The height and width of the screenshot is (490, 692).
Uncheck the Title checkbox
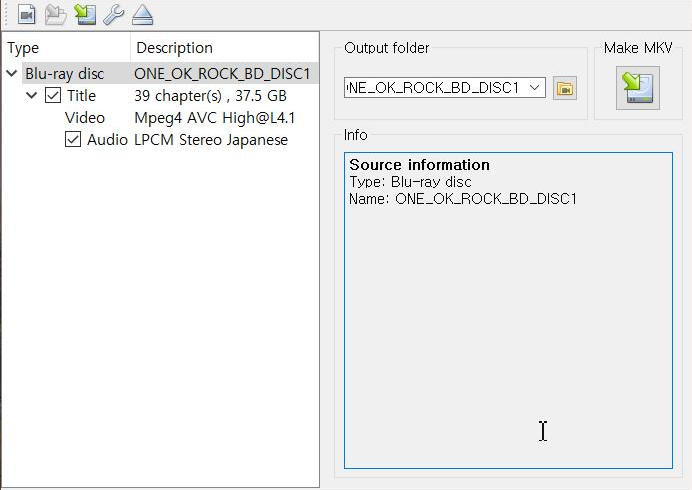53,95
